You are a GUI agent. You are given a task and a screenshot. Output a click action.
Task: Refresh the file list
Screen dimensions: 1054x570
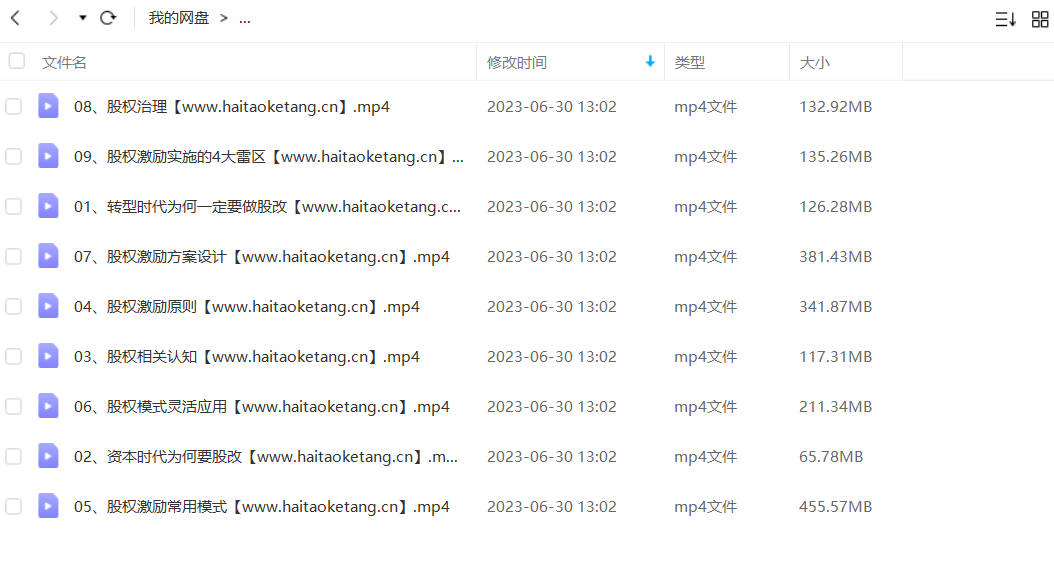click(108, 18)
